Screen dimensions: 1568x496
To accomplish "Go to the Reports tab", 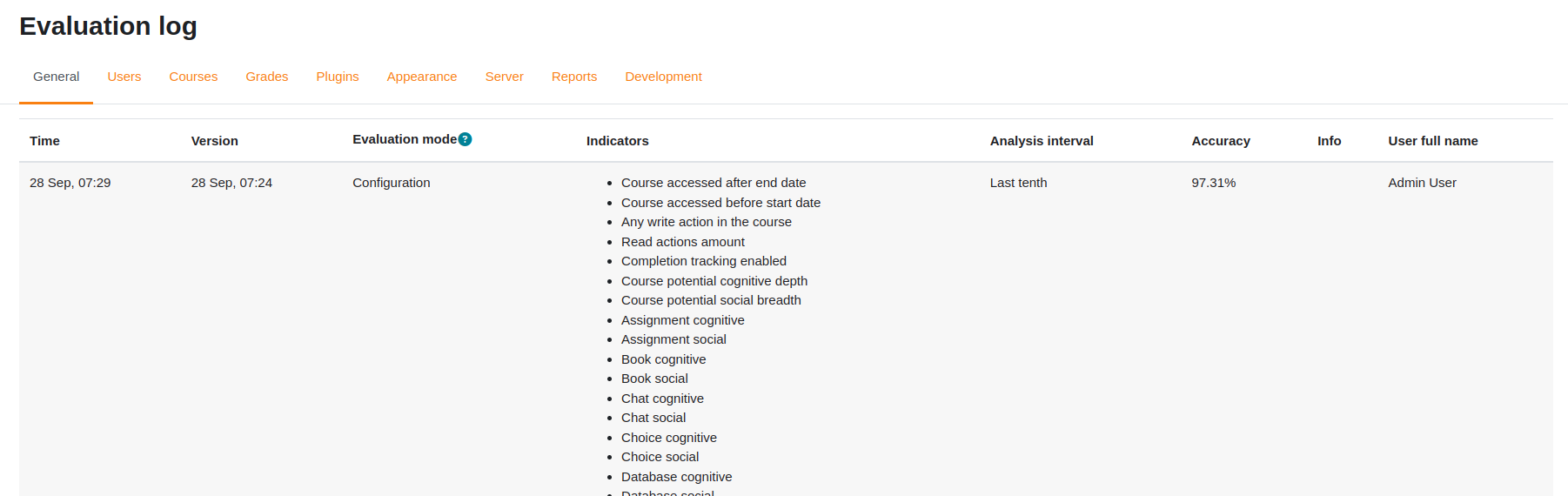I will (x=574, y=77).
